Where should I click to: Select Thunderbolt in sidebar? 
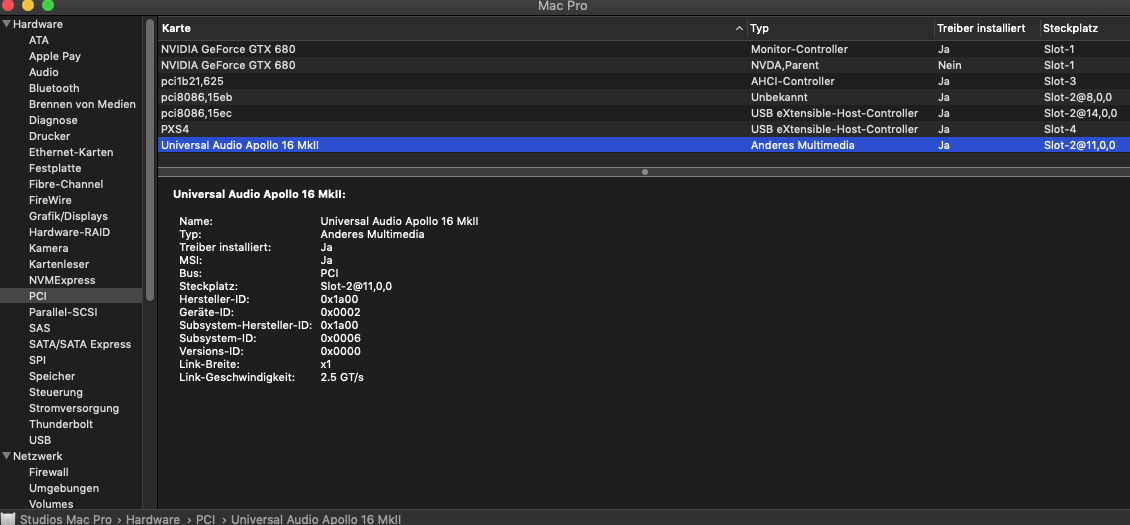coord(61,424)
